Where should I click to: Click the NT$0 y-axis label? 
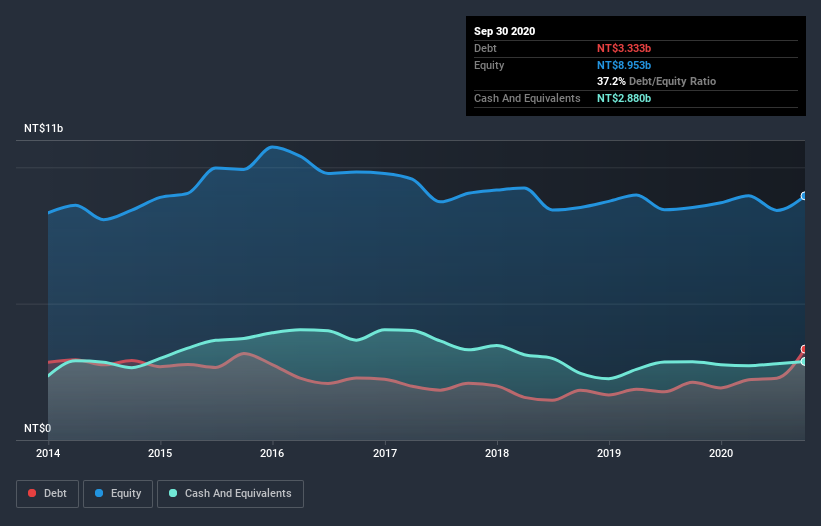click(x=38, y=428)
